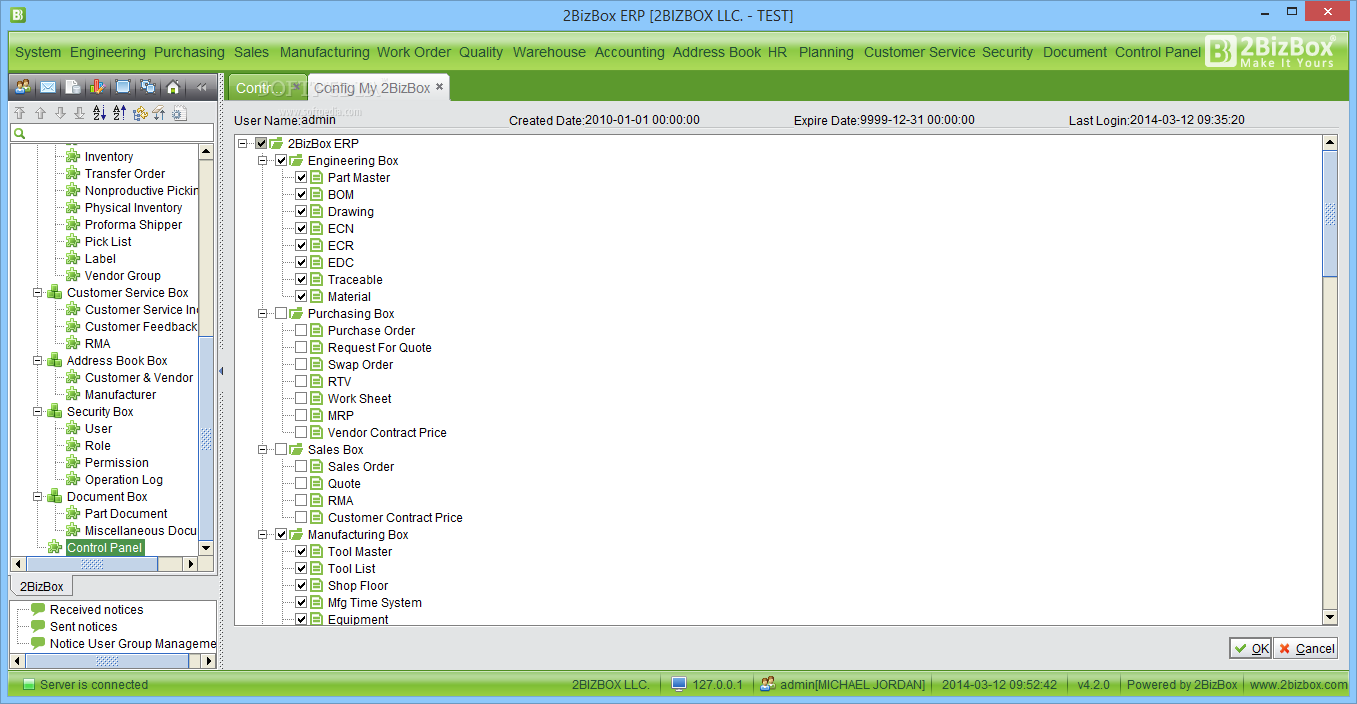1357x704 pixels.
Task: Click the Permission puzzle icon
Action: tap(72, 462)
